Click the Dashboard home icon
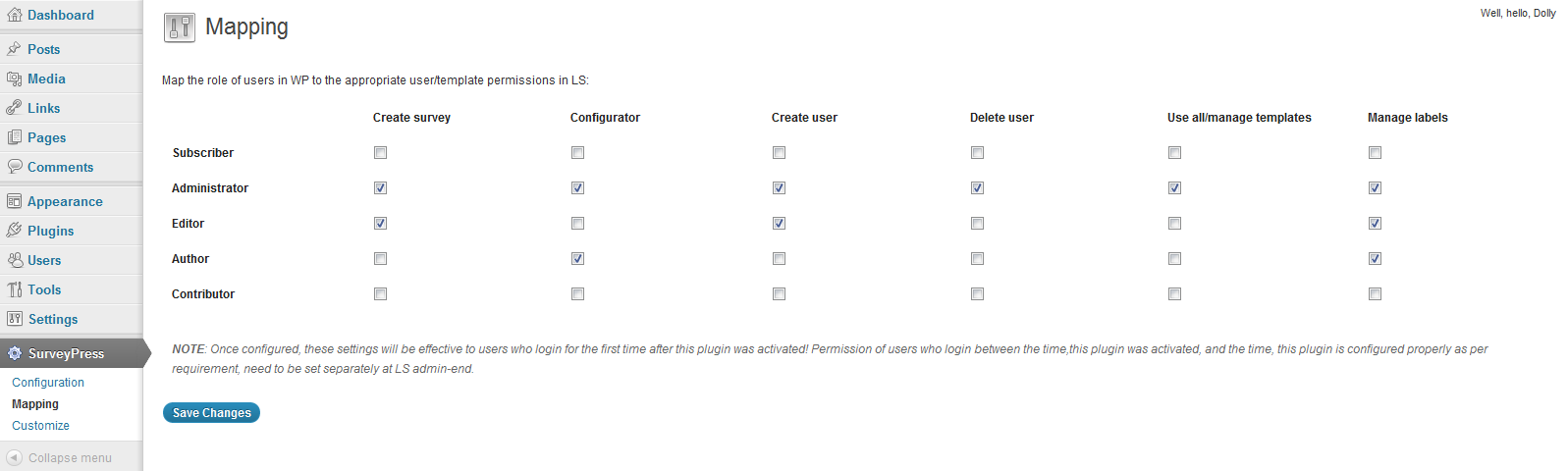The image size is (1568, 471). [x=15, y=15]
